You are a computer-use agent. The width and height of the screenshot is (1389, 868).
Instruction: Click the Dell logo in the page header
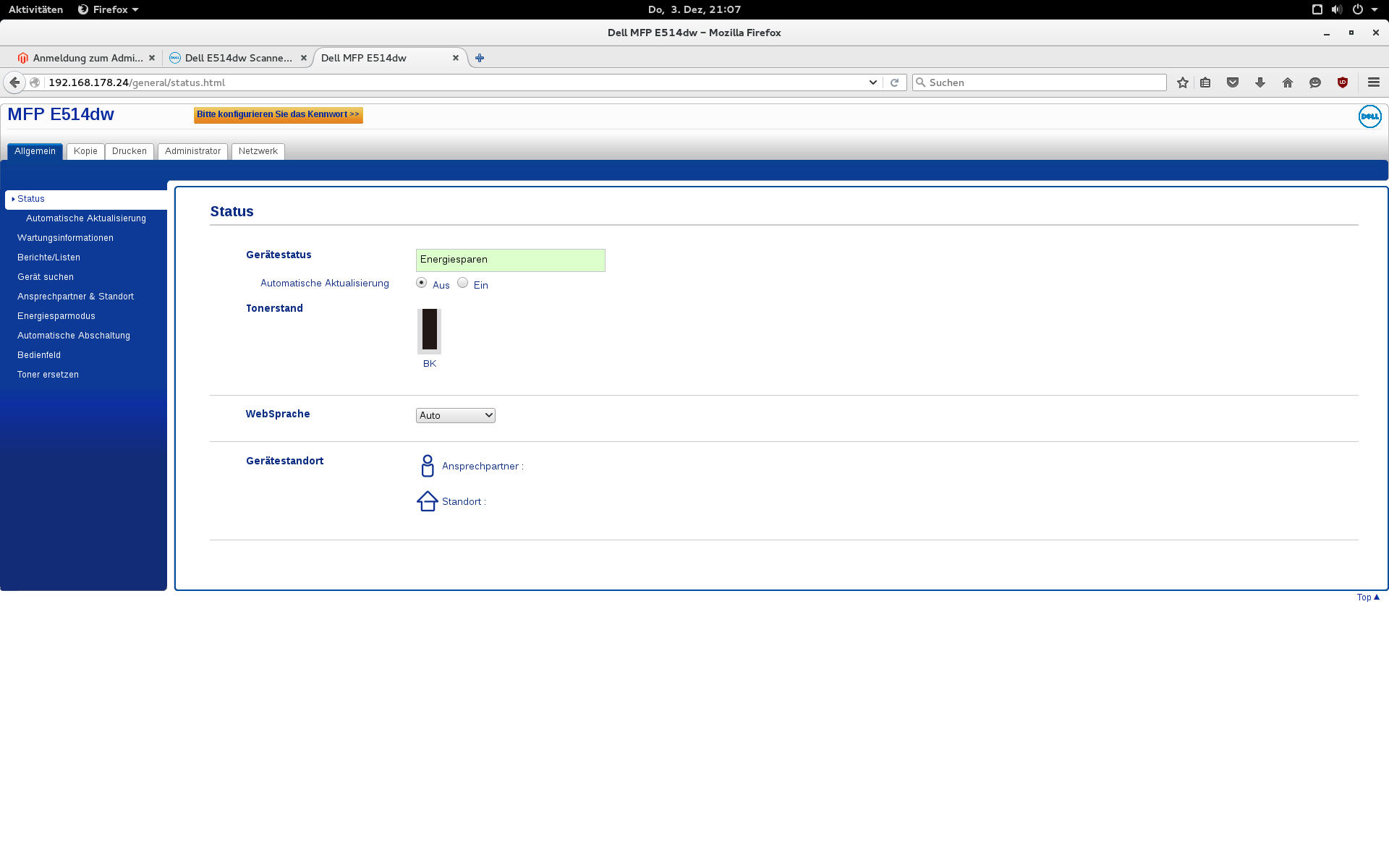pyautogui.click(x=1369, y=116)
